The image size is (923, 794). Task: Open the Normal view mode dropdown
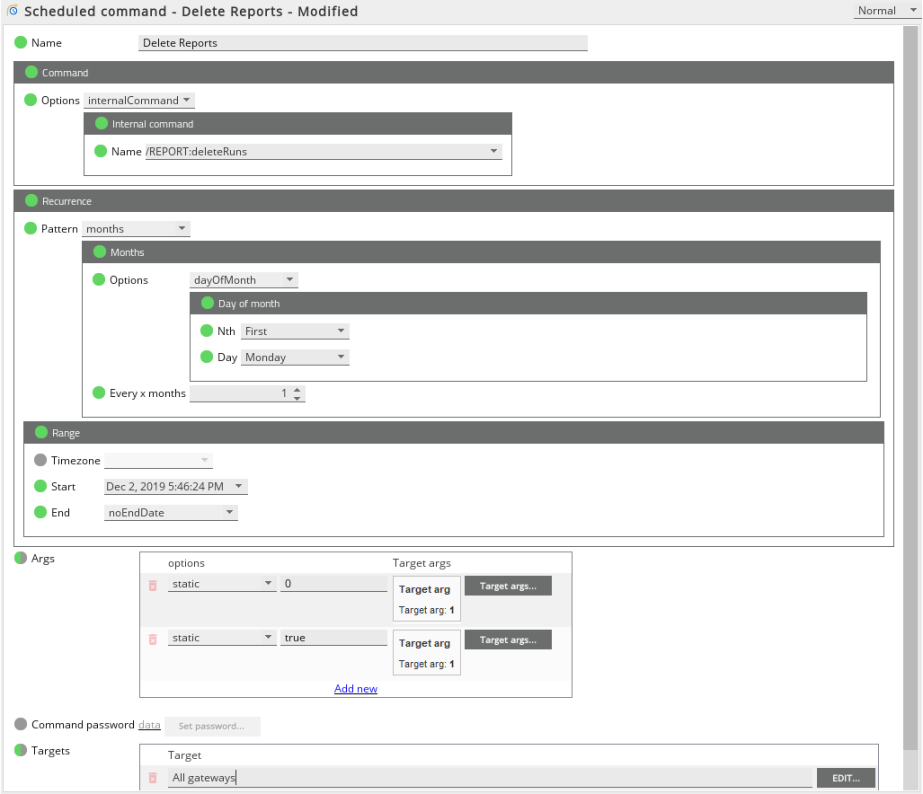(x=886, y=11)
